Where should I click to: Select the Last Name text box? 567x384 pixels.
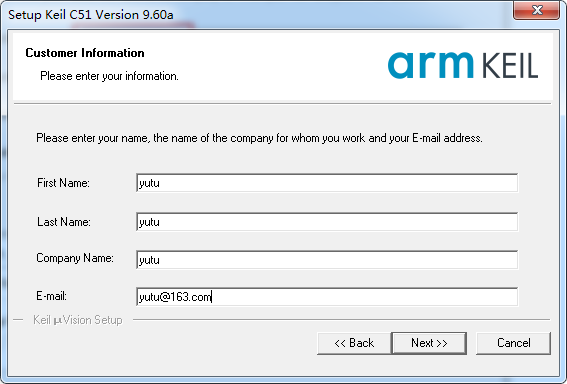(327, 222)
